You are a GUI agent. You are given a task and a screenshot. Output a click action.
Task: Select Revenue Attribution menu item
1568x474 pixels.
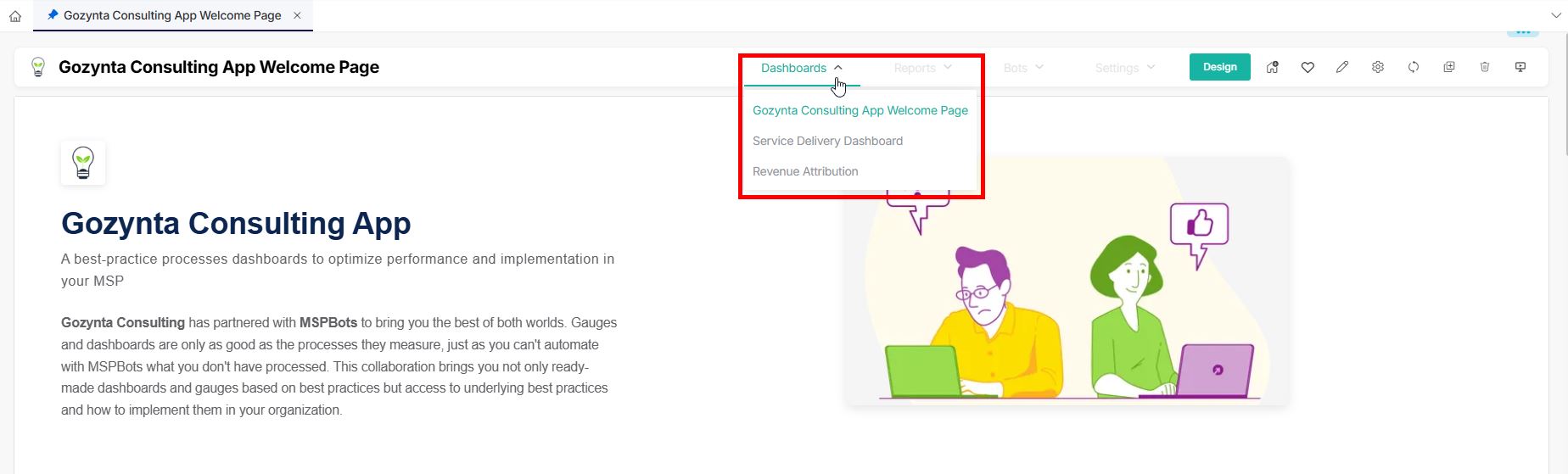[x=805, y=171]
